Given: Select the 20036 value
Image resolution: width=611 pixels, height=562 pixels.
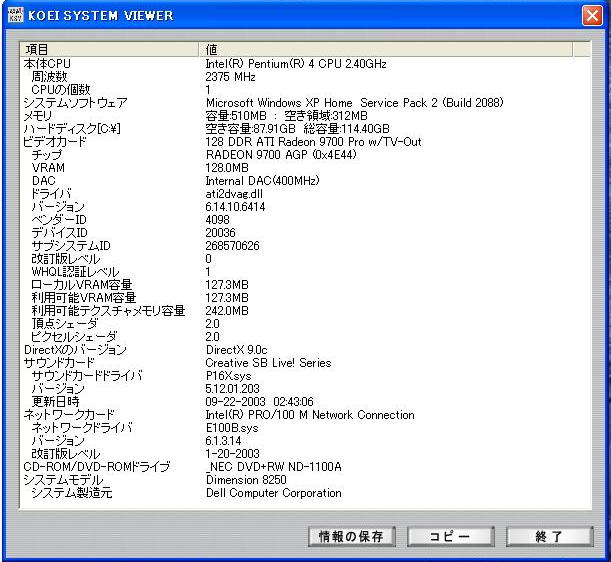Looking at the screenshot, I should [x=221, y=233].
